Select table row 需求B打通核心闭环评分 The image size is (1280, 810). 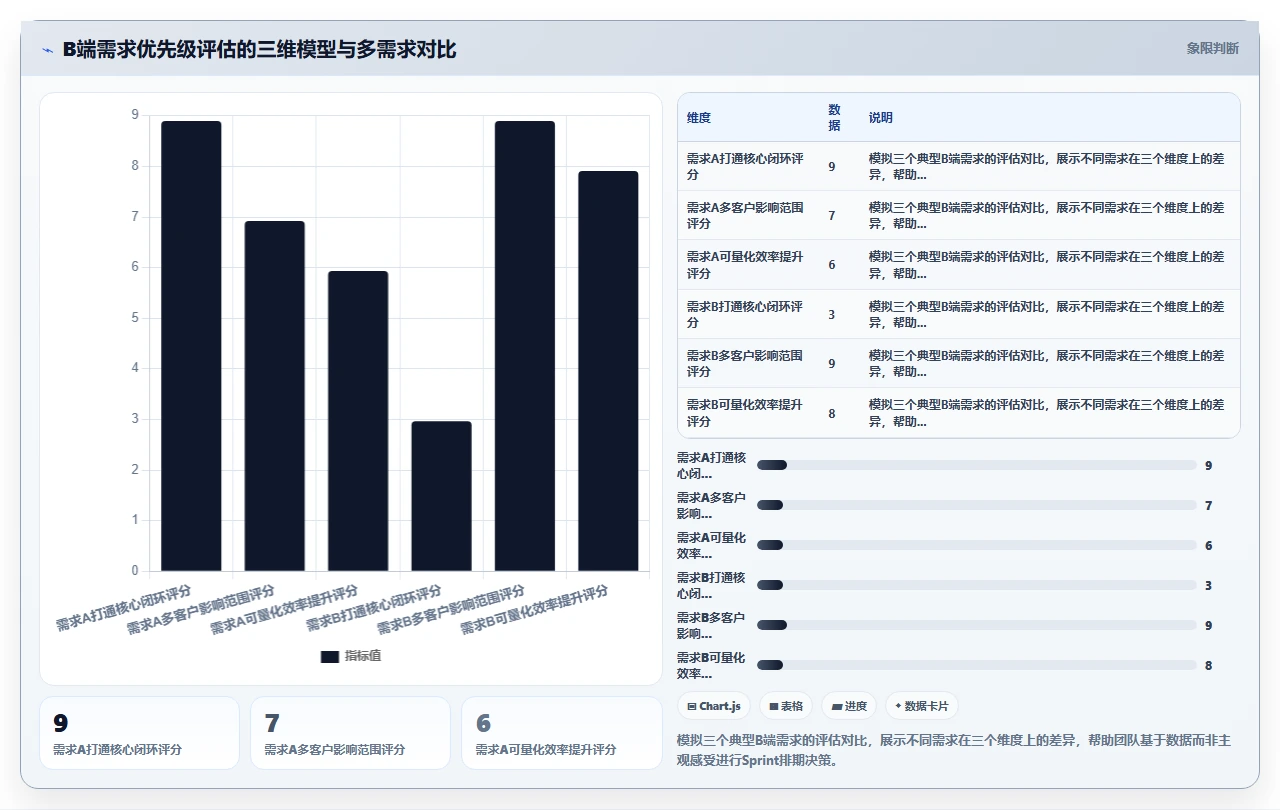tap(959, 314)
